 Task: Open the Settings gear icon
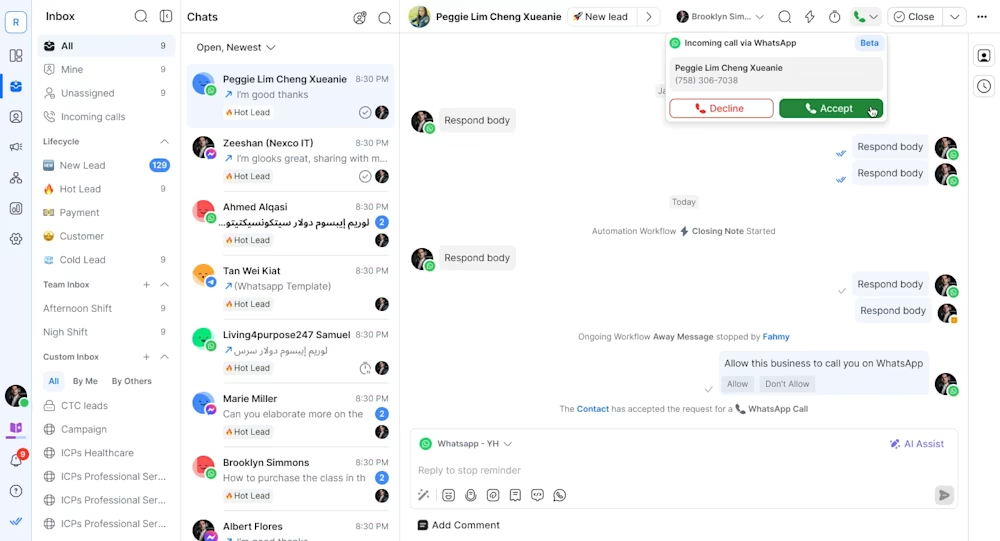coord(16,239)
